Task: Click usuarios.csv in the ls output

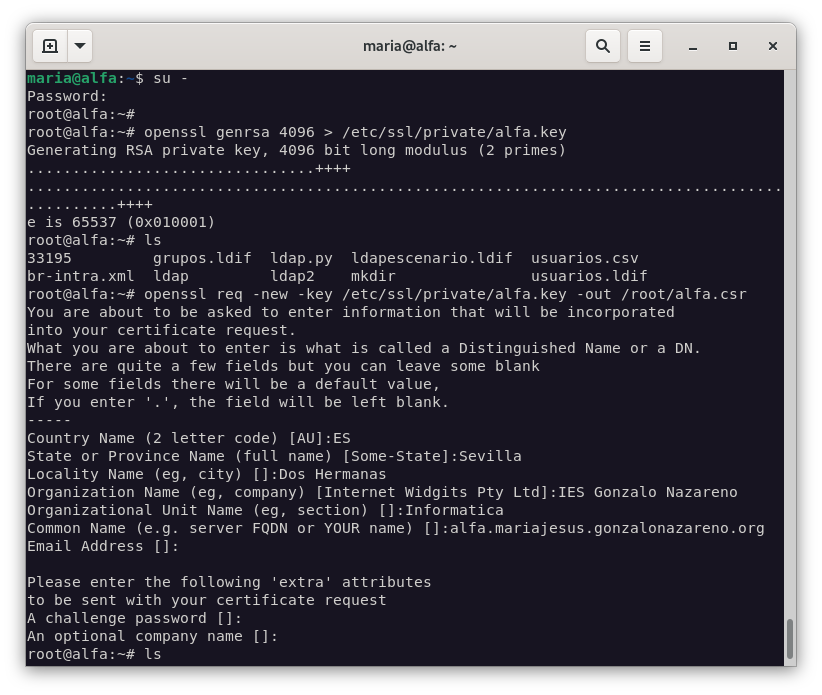Action: coord(584,258)
